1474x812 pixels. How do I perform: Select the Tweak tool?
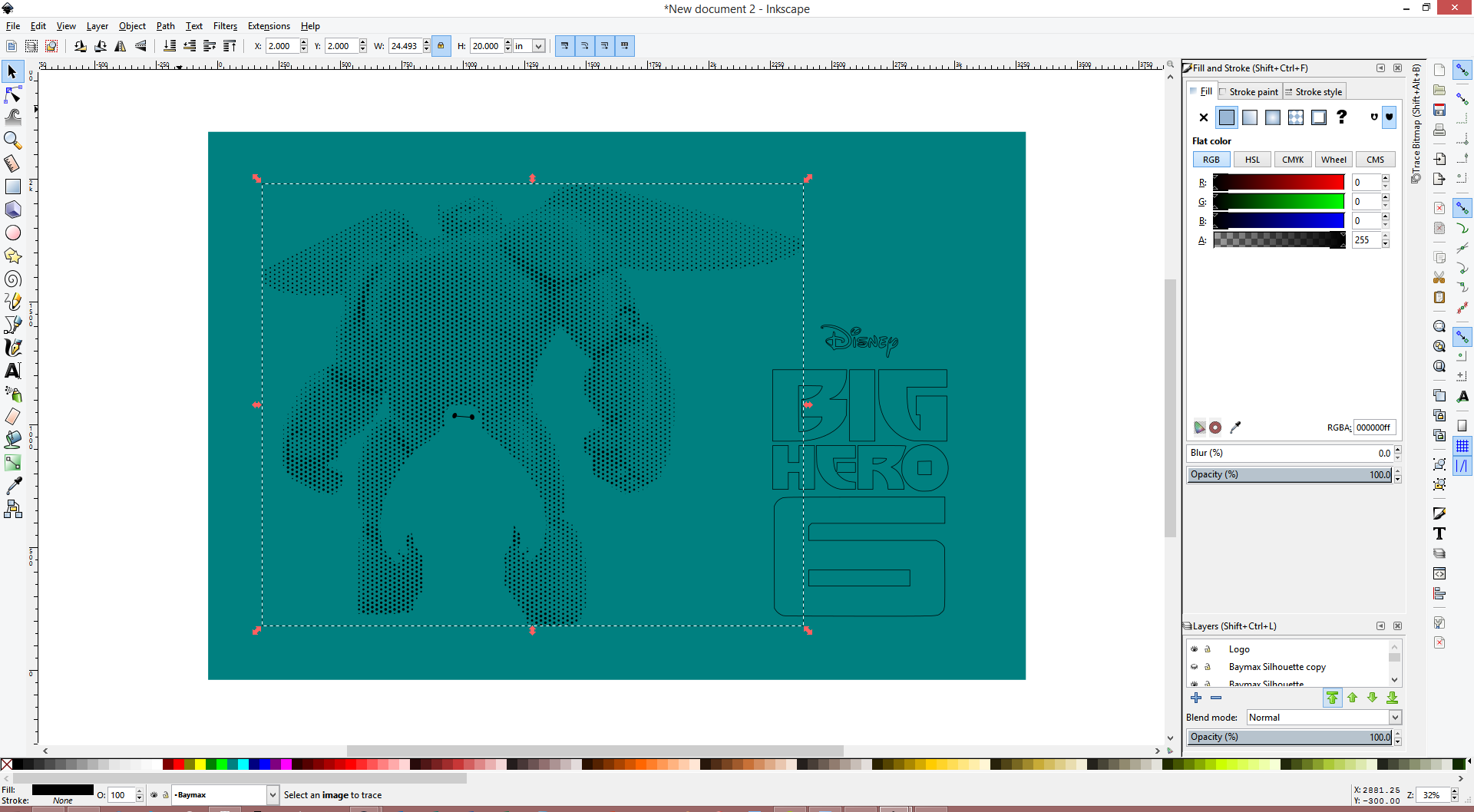point(12,117)
